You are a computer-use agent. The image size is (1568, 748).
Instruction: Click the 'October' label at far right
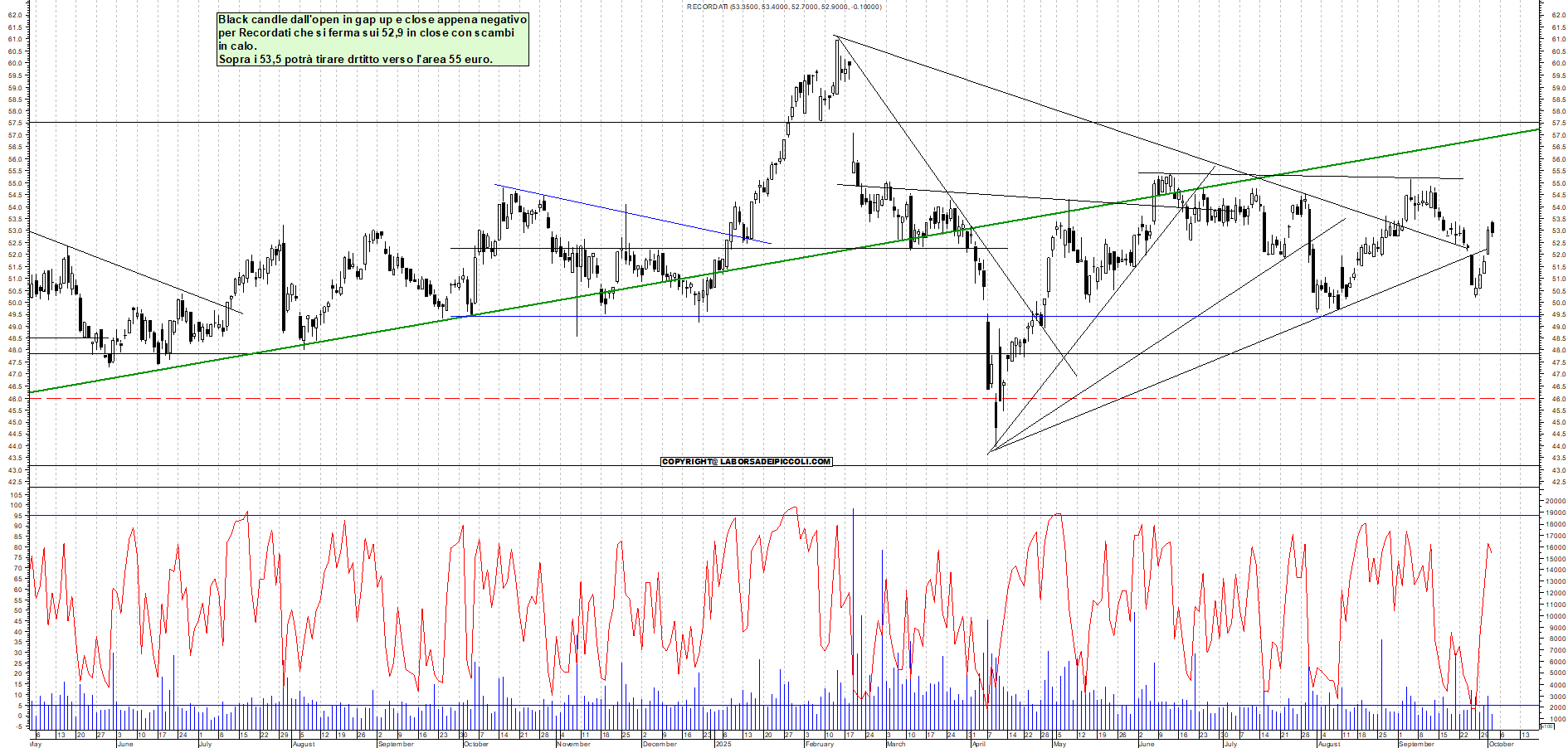click(x=1501, y=744)
